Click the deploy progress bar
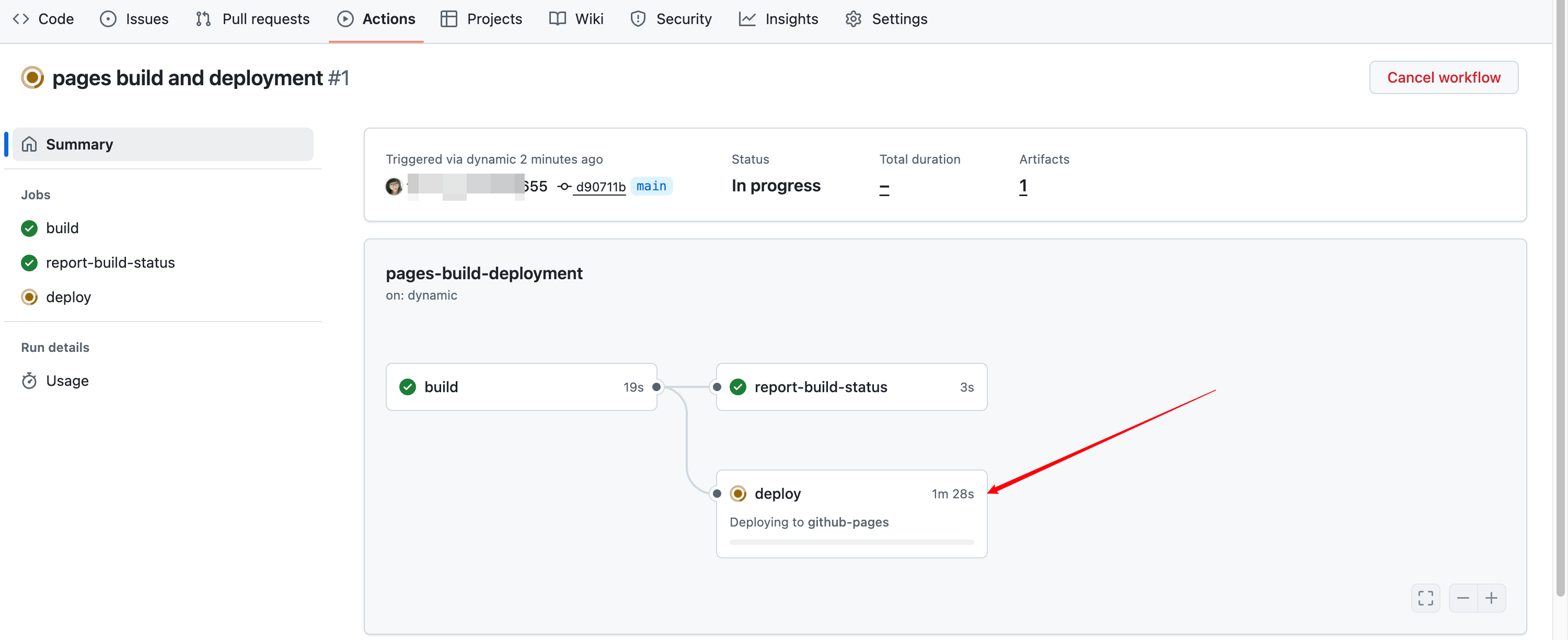Screen dimensions: 1568x640 pyautogui.click(x=851, y=541)
